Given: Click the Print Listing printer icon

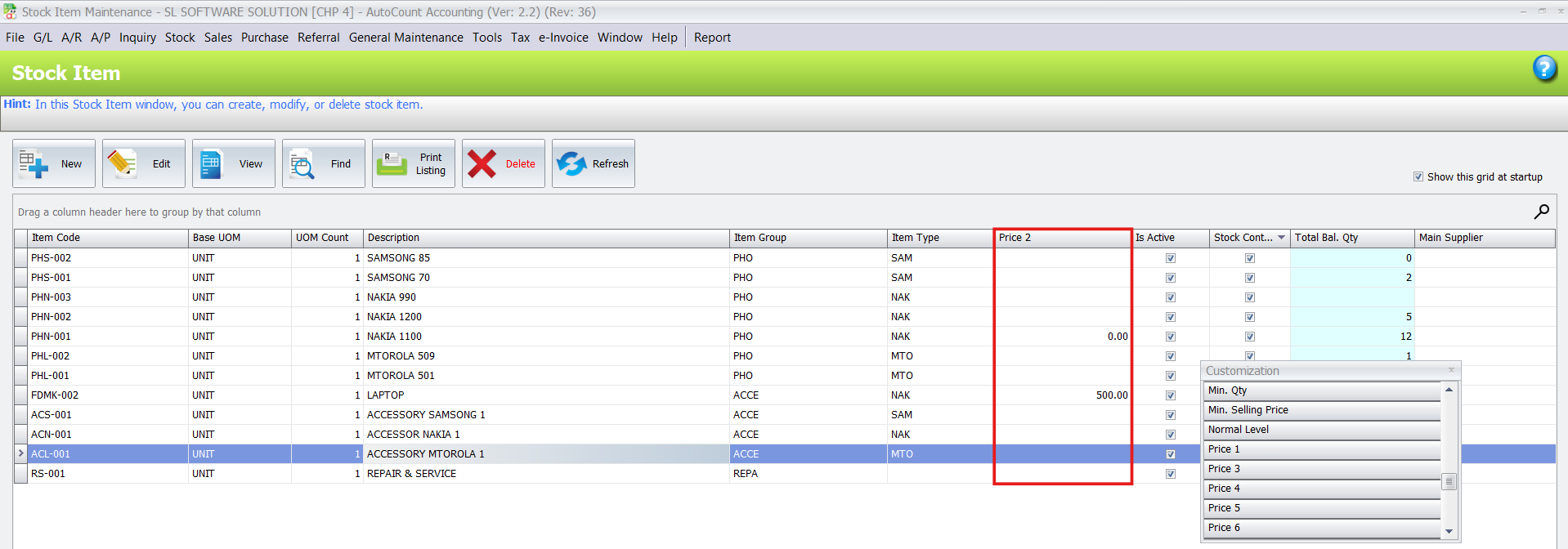Looking at the screenshot, I should coord(392,163).
